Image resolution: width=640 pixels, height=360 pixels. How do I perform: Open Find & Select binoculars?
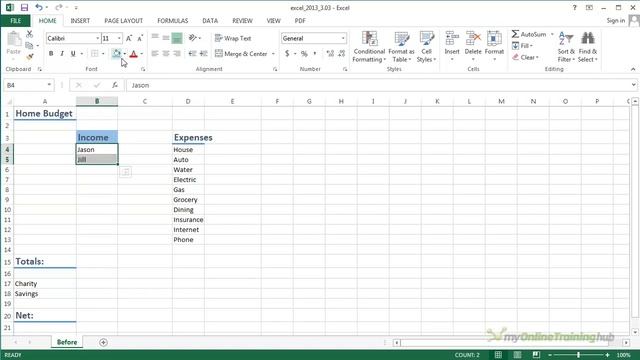click(x=588, y=47)
